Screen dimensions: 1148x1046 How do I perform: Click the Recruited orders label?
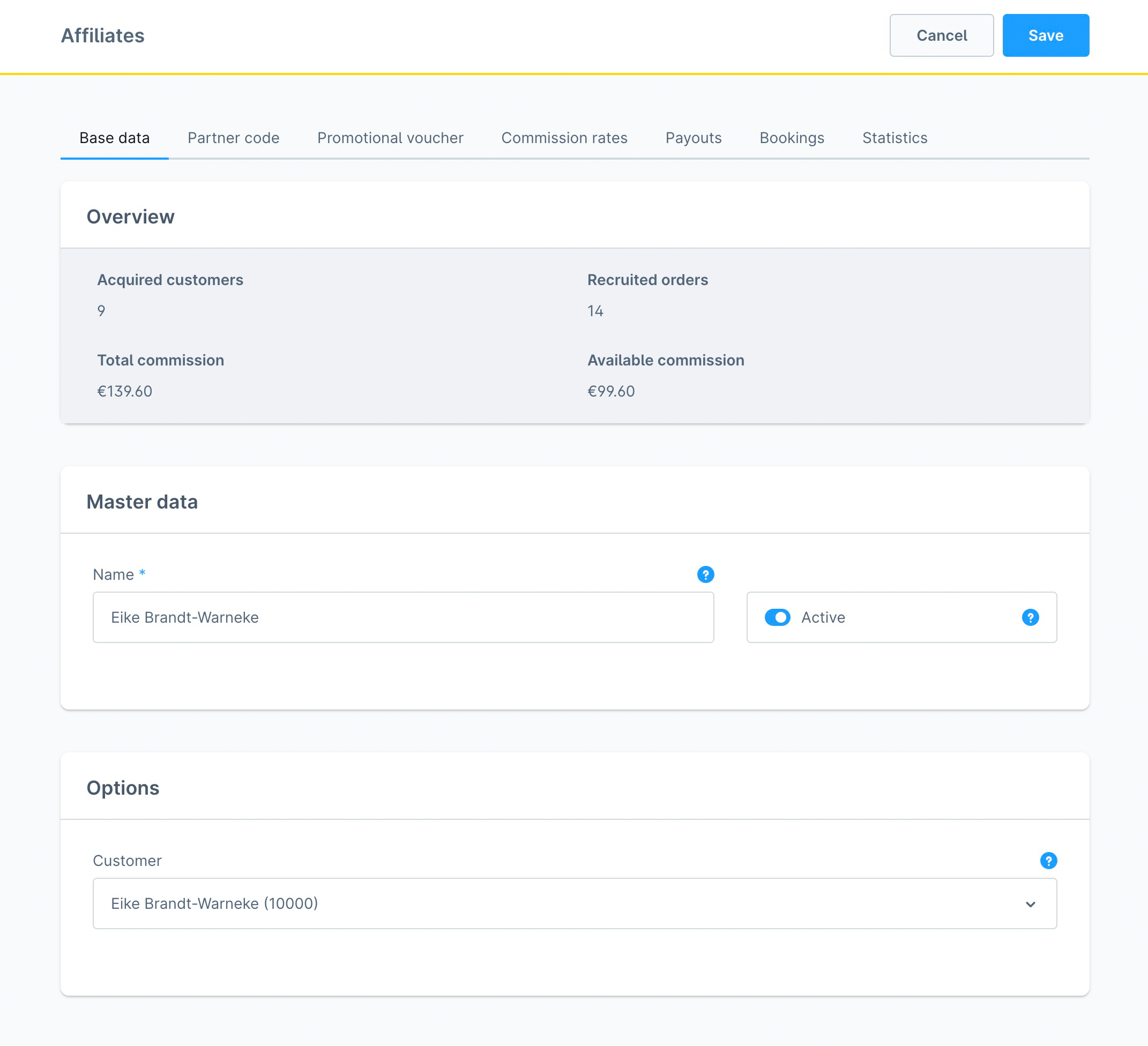click(647, 280)
